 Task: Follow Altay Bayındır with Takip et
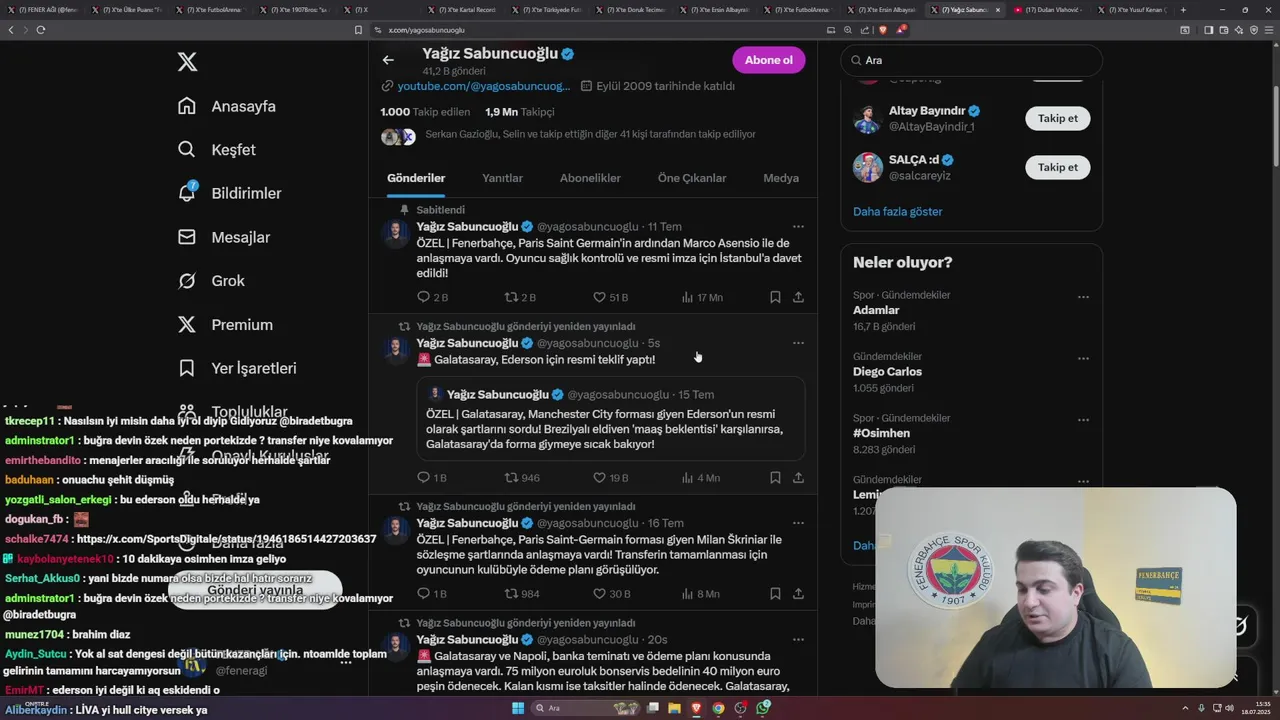click(x=1057, y=118)
